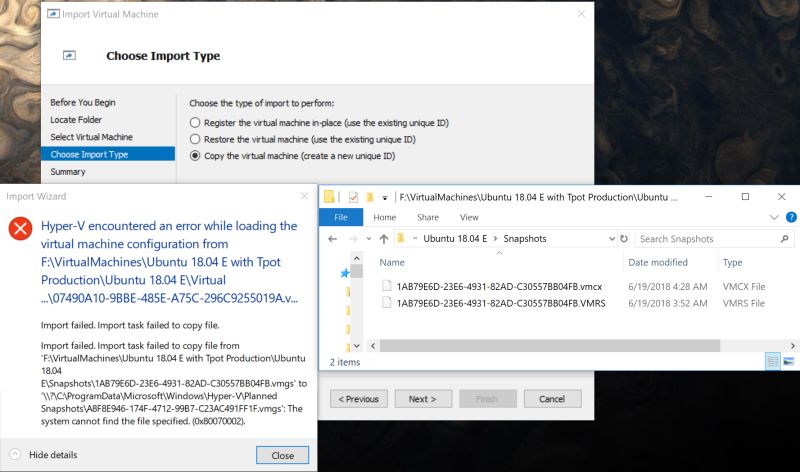Go to Select Virtual Machine step
The height and width of the screenshot is (472, 800).
(x=91, y=137)
